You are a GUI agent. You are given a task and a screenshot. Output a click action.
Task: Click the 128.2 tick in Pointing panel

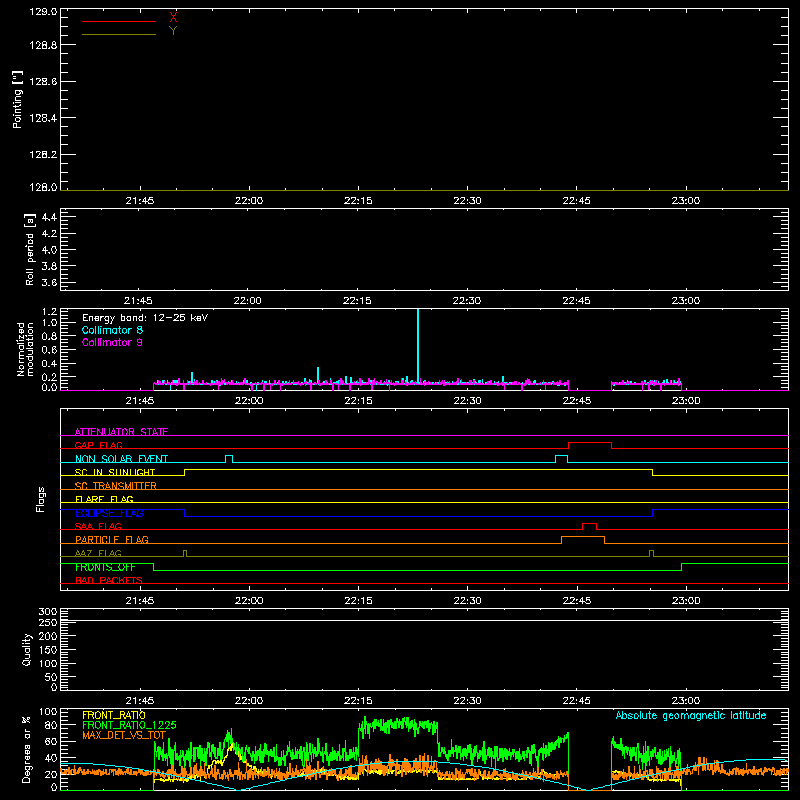(x=43, y=155)
